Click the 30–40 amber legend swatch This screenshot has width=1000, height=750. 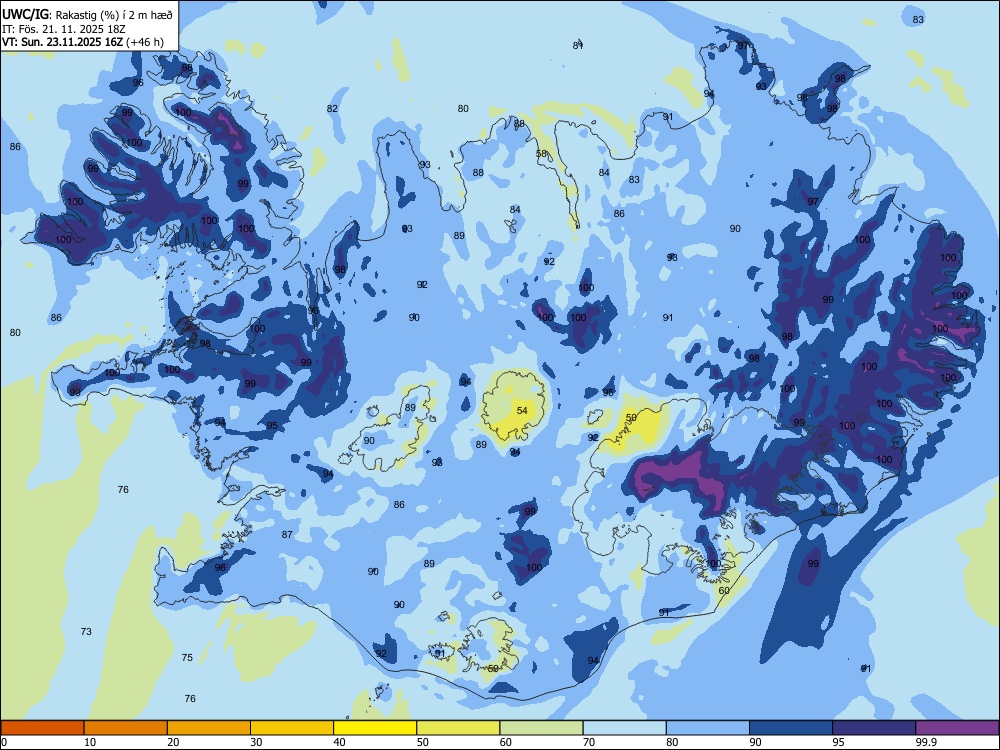(x=292, y=728)
